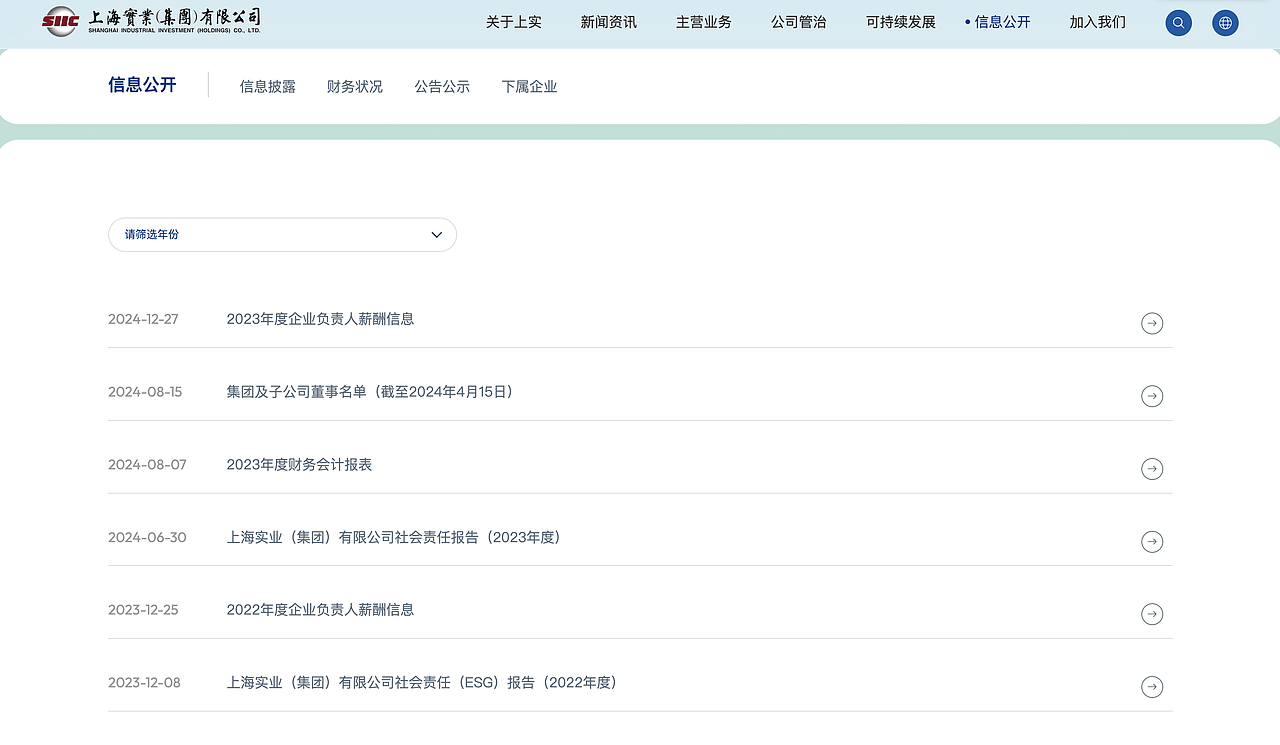
Task: Click the globe language switcher icon
Action: pyautogui.click(x=1225, y=22)
